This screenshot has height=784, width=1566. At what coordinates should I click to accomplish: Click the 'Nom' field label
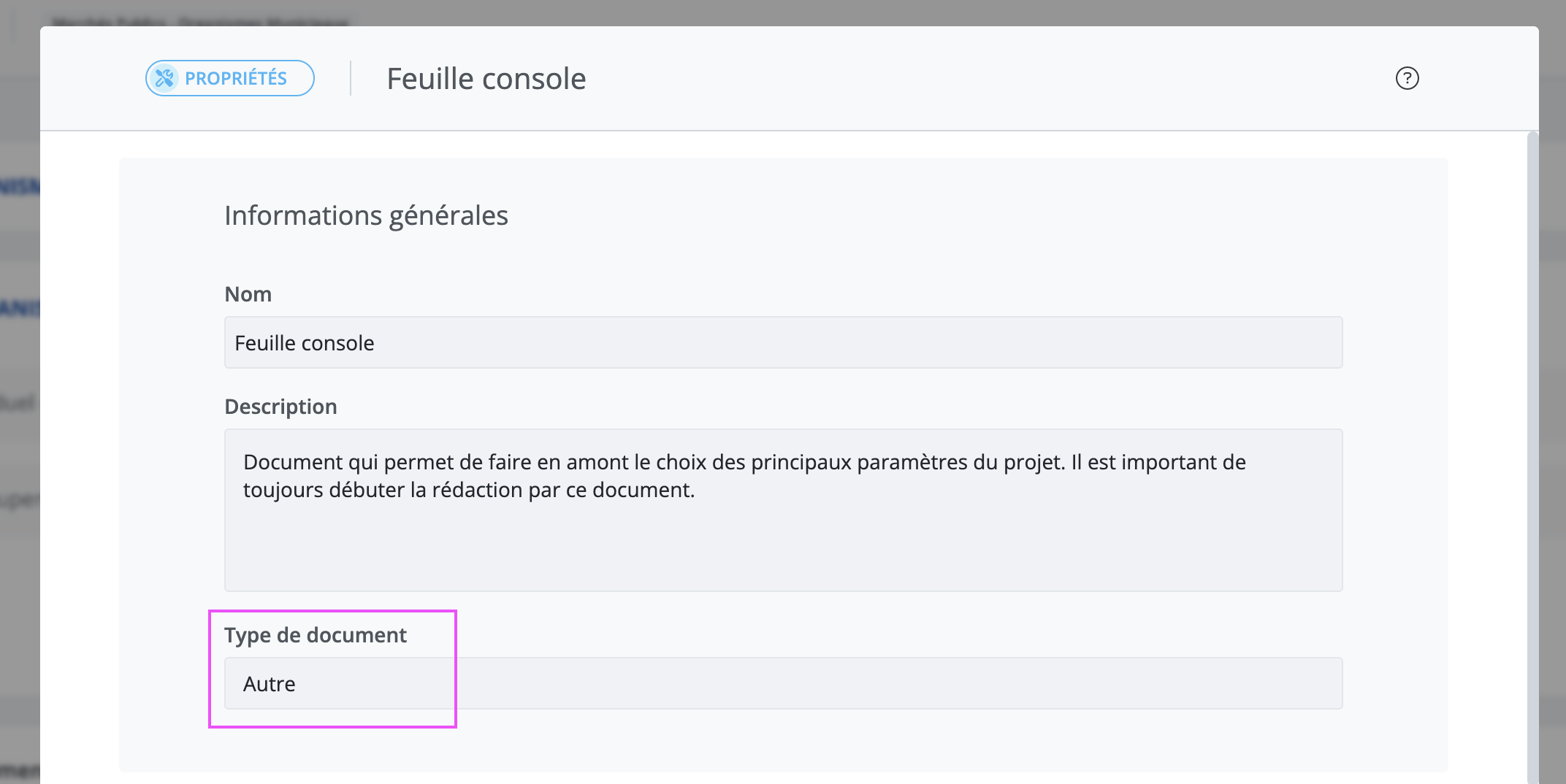coord(248,294)
